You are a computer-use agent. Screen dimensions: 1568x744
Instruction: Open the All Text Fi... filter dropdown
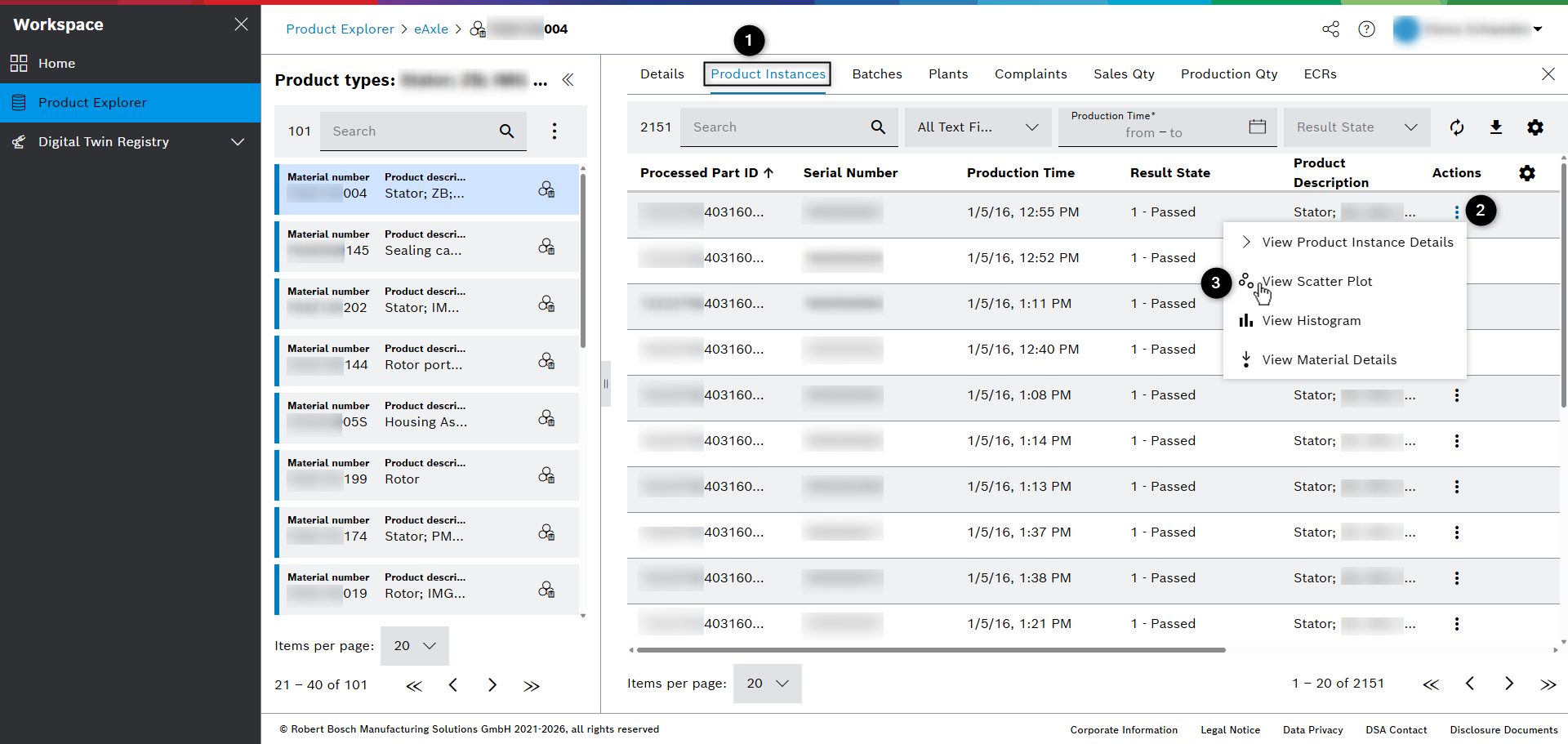[978, 127]
